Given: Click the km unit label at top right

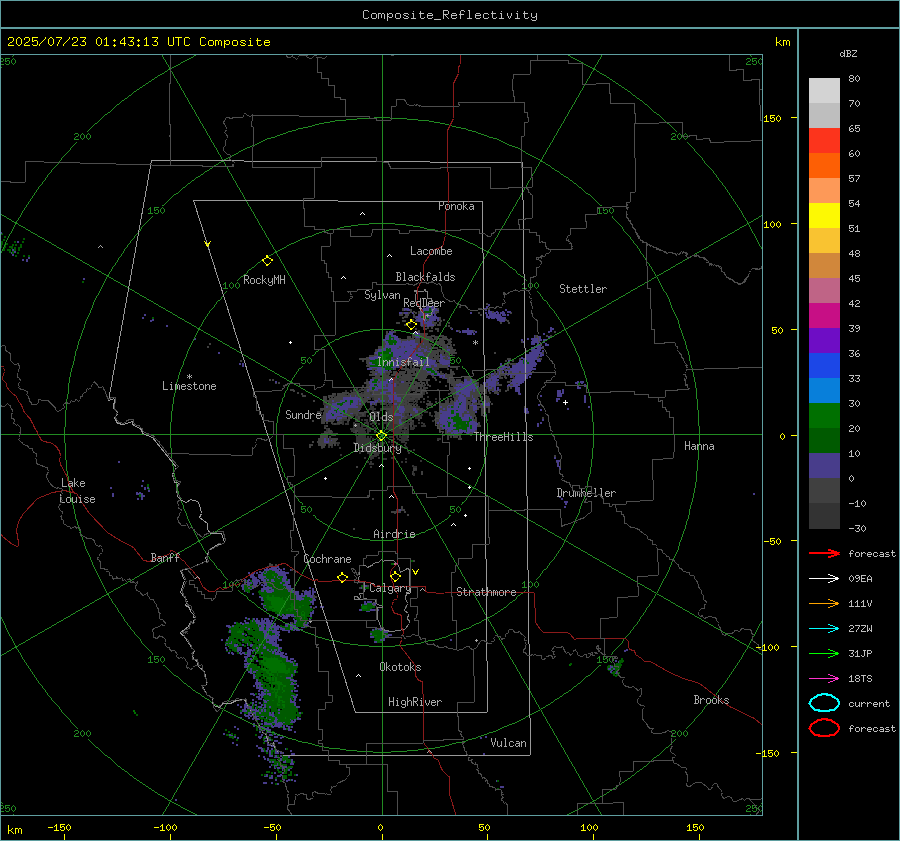Looking at the screenshot, I should 782,42.
